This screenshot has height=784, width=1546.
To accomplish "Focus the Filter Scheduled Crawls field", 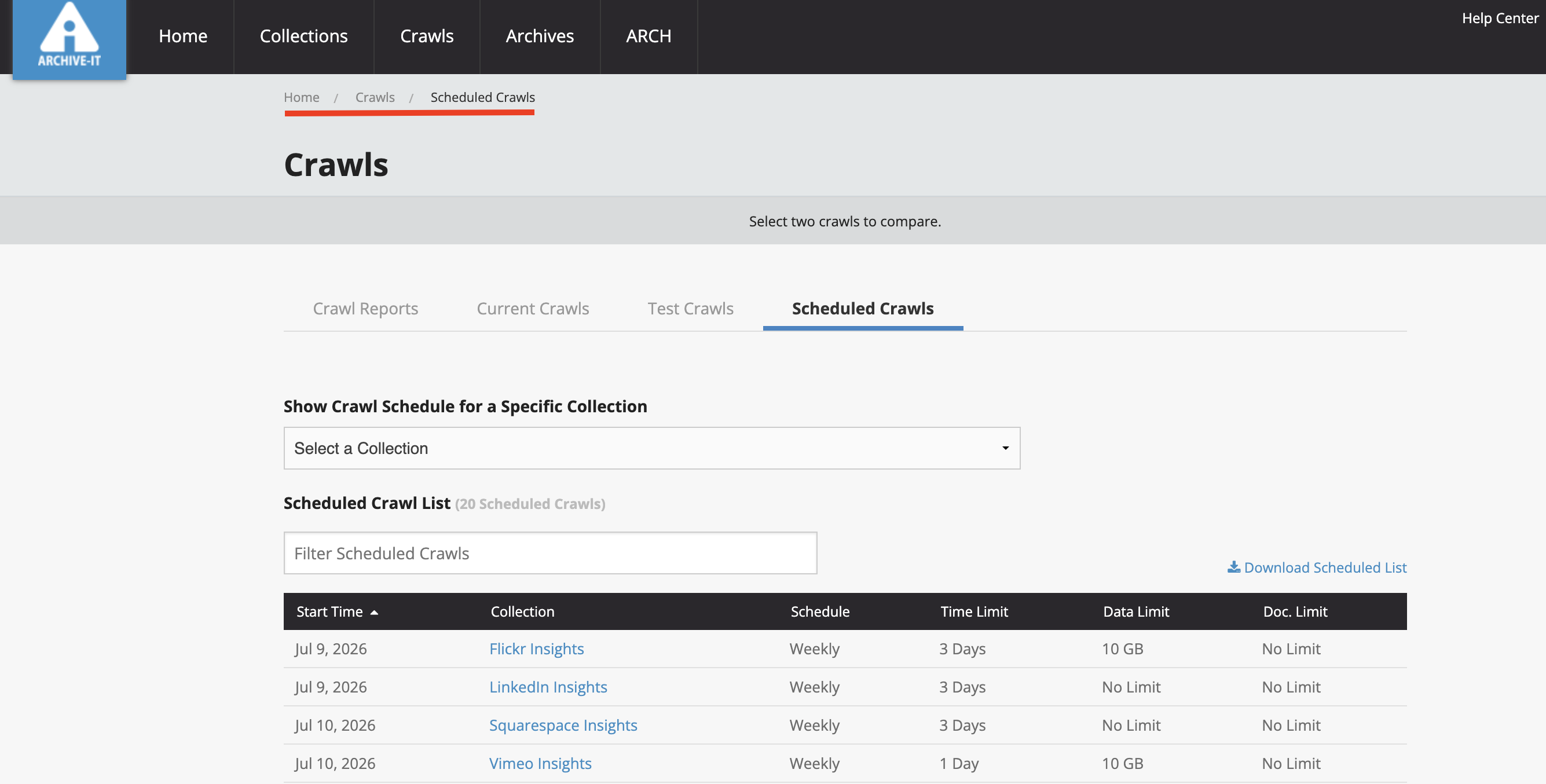I will click(x=550, y=553).
